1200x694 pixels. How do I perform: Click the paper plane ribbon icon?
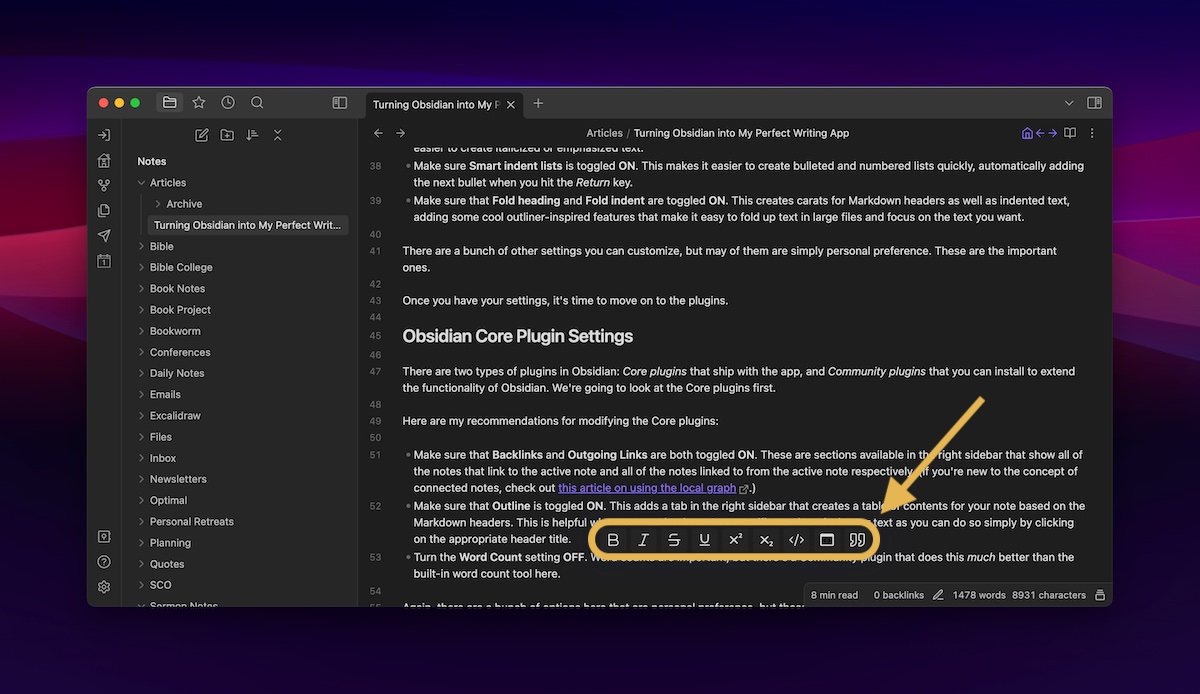[x=104, y=236]
